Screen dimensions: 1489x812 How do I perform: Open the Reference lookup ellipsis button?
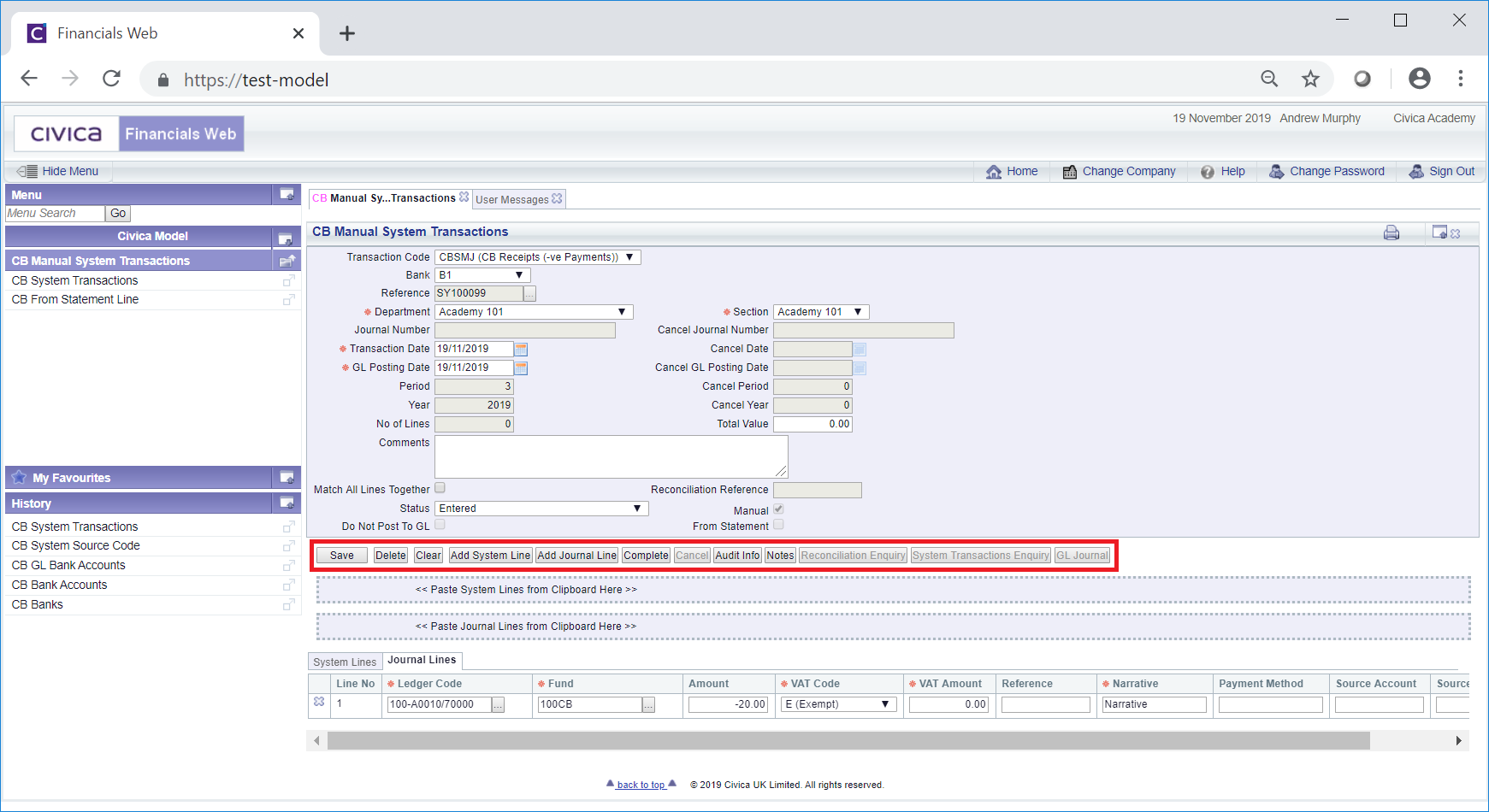(x=529, y=294)
